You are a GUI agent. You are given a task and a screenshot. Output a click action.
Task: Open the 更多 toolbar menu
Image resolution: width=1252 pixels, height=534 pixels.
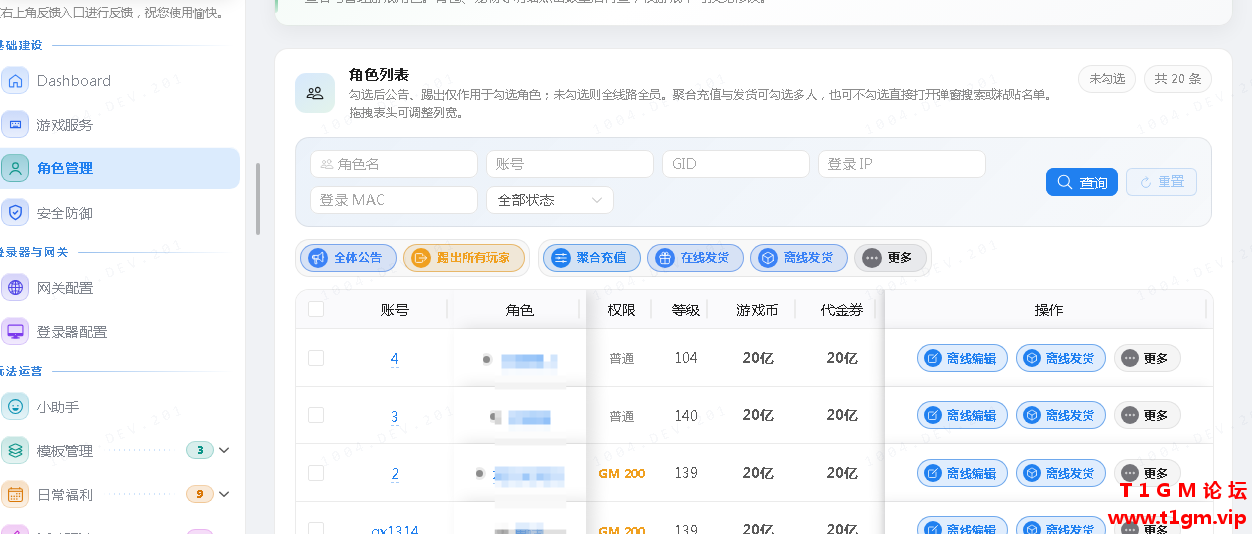coord(890,258)
